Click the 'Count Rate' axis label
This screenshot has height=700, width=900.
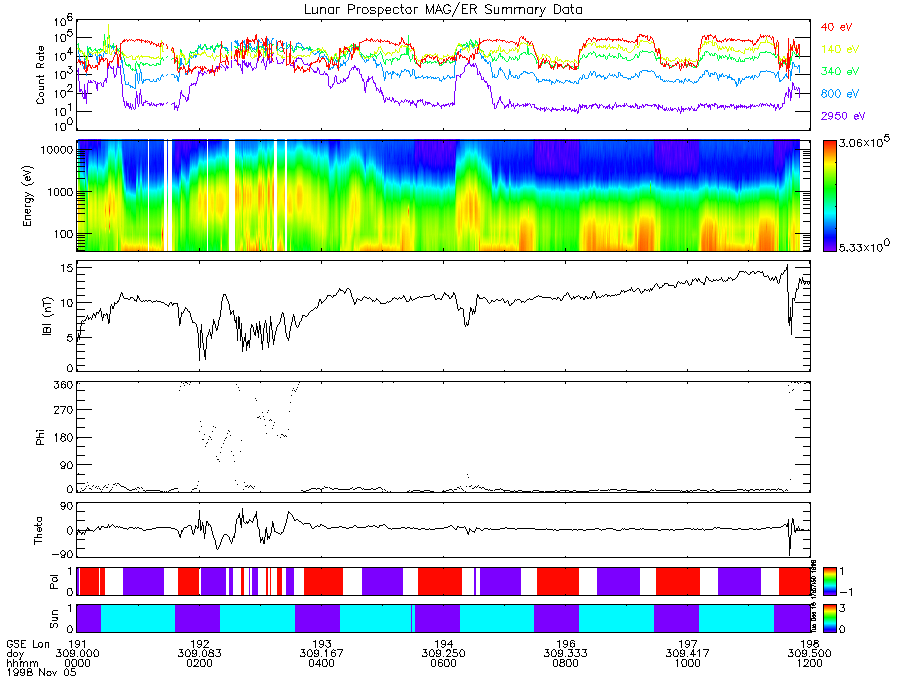pyautogui.click(x=40, y=75)
